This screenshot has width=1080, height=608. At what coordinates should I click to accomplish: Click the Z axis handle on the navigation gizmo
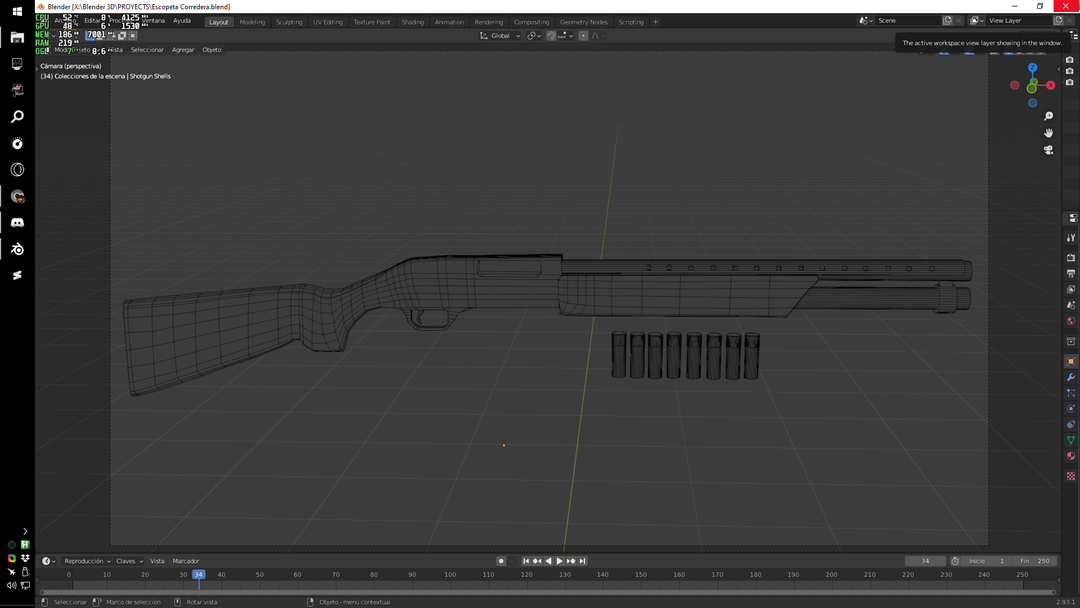tap(1032, 67)
